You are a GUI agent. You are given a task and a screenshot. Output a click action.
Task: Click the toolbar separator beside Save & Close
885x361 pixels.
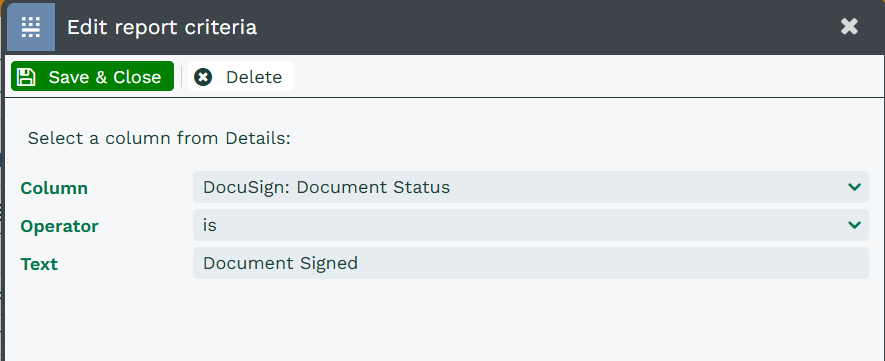(x=181, y=76)
